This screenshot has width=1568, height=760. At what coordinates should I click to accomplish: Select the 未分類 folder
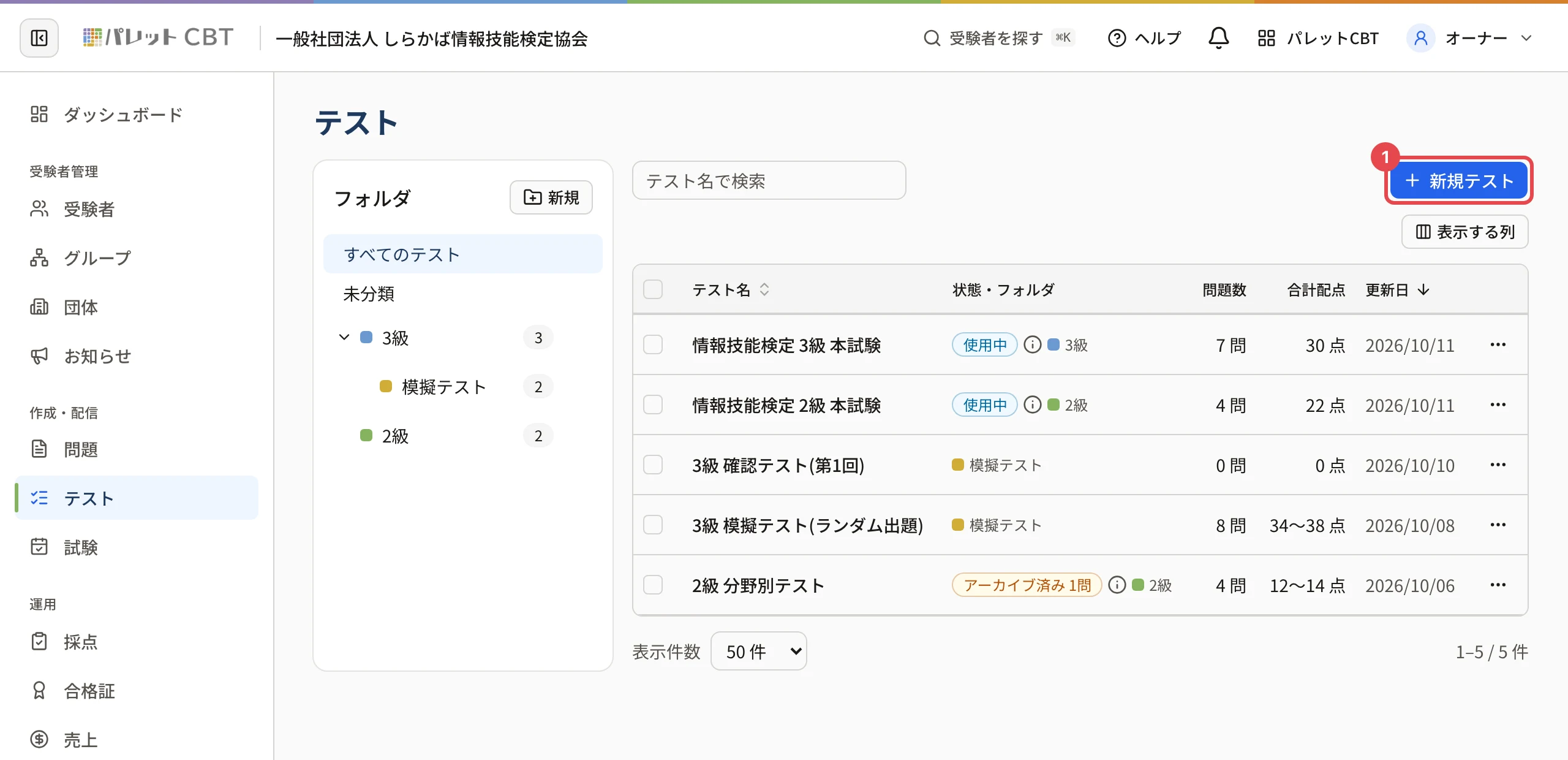pyautogui.click(x=463, y=294)
